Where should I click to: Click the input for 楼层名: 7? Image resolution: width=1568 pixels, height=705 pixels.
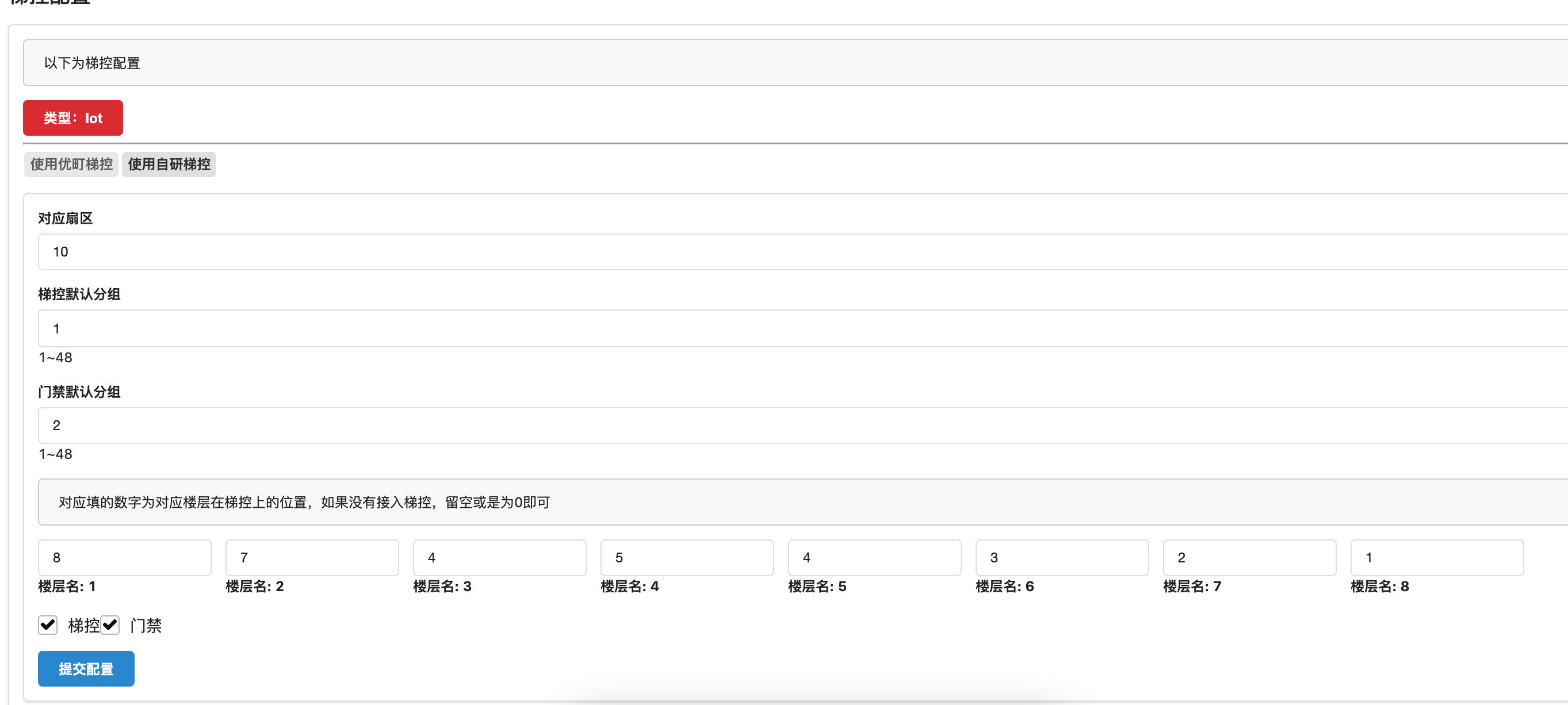[1249, 557]
